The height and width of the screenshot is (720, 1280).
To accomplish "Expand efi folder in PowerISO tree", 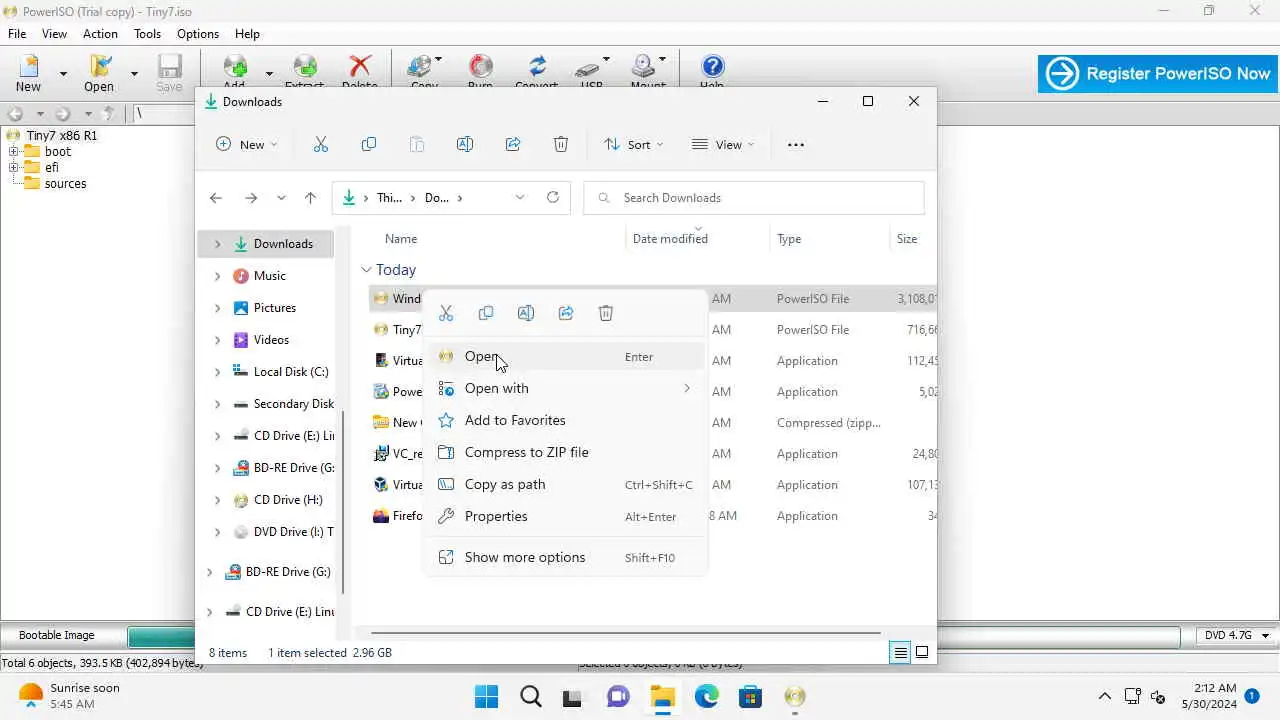I will pos(14,168).
